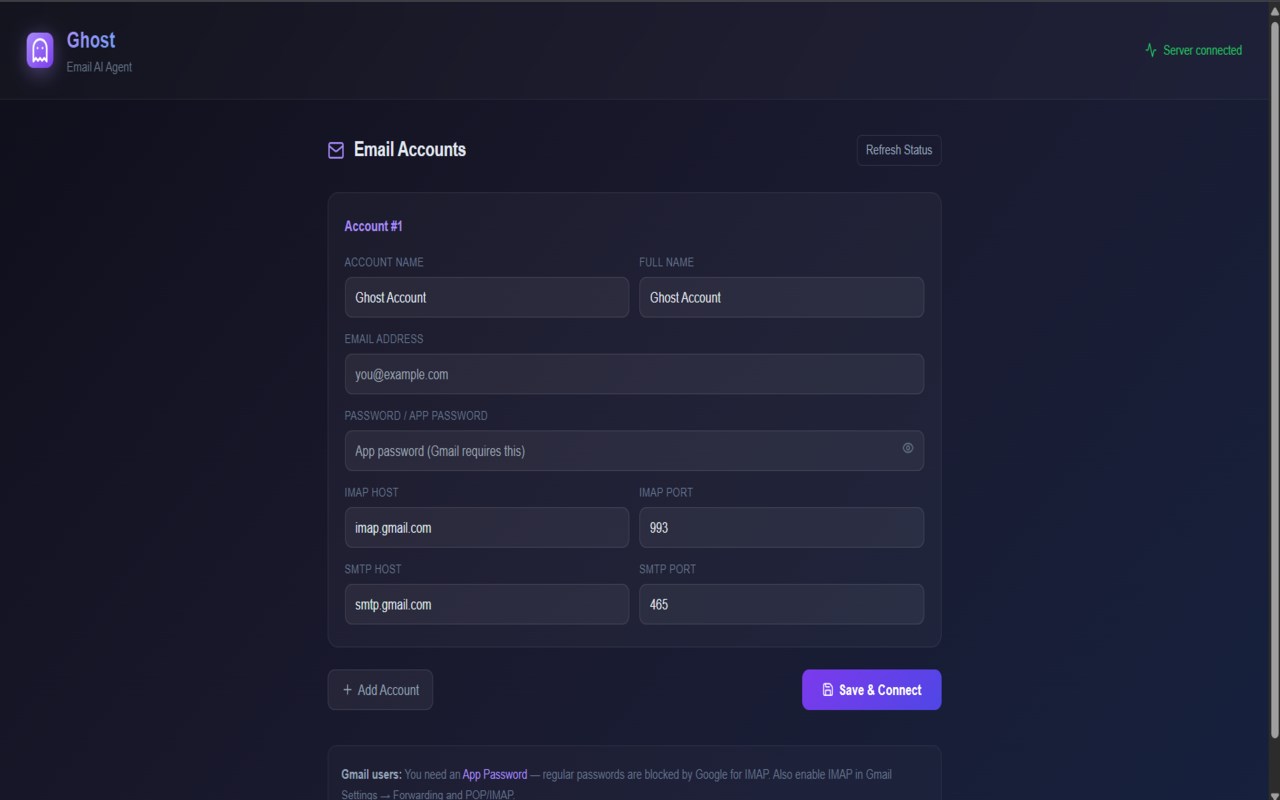Click the Ghost app logo icon
The height and width of the screenshot is (800, 1280).
click(40, 50)
